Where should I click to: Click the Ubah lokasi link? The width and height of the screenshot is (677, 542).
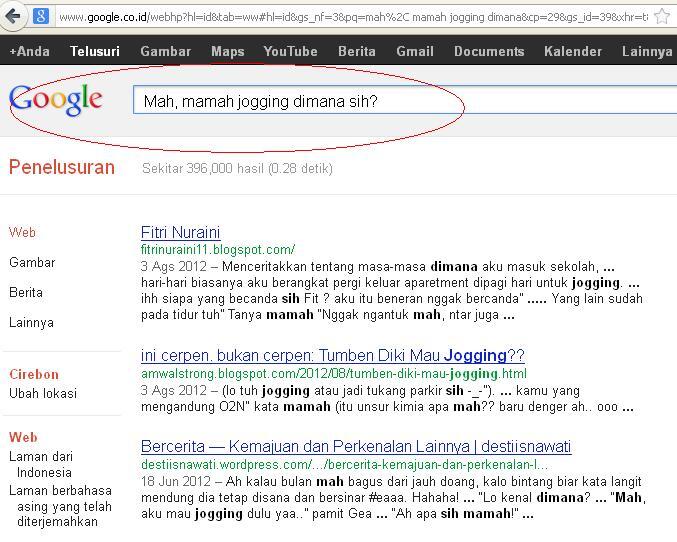click(43, 393)
